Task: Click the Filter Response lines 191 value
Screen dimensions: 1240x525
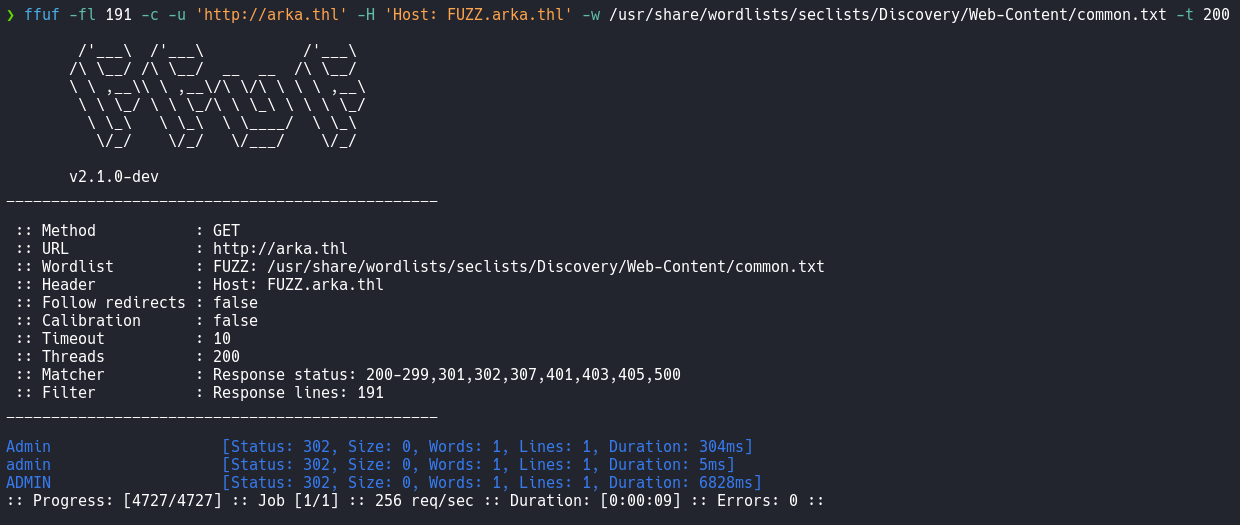Action: 298,393
